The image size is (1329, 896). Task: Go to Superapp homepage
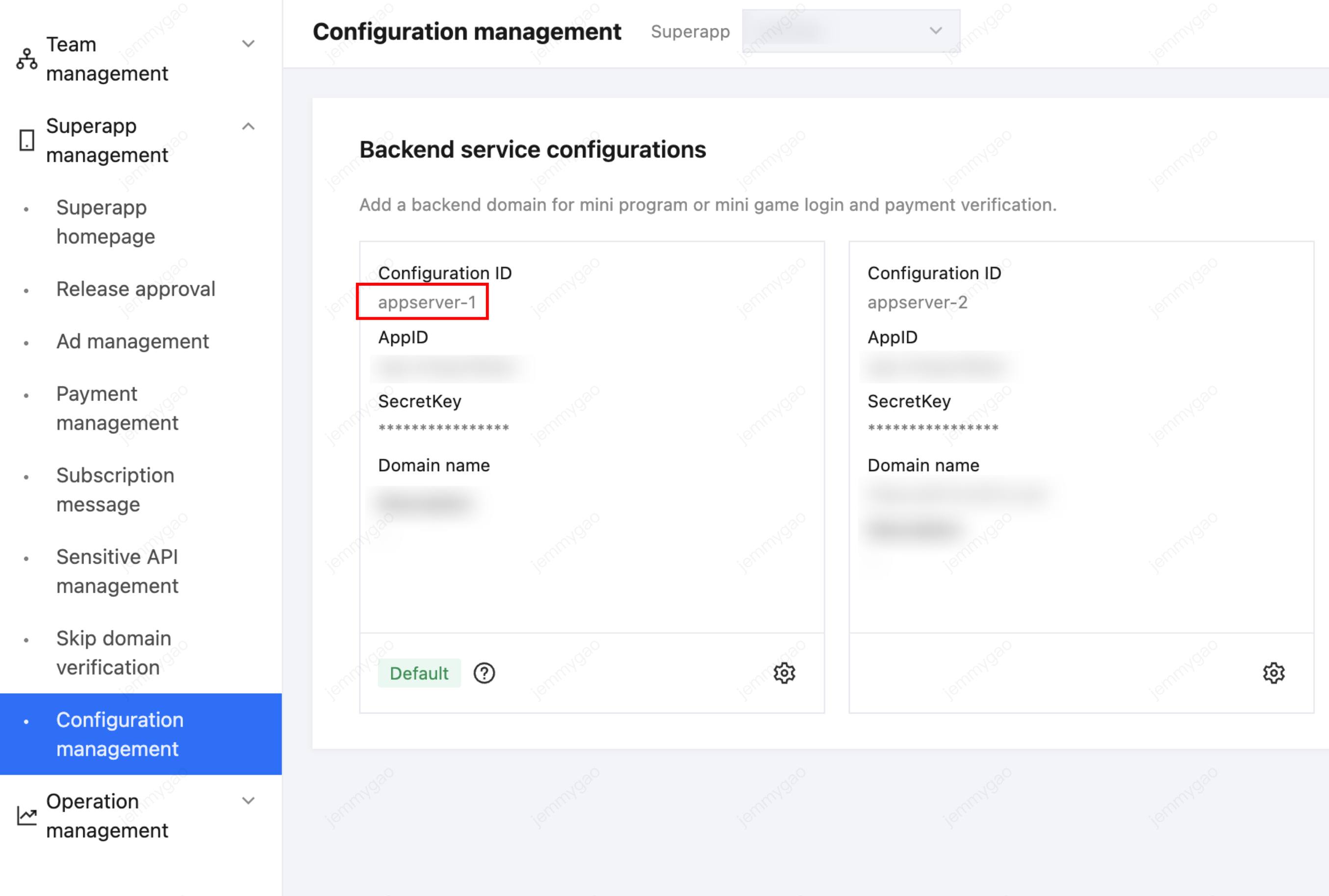106,222
